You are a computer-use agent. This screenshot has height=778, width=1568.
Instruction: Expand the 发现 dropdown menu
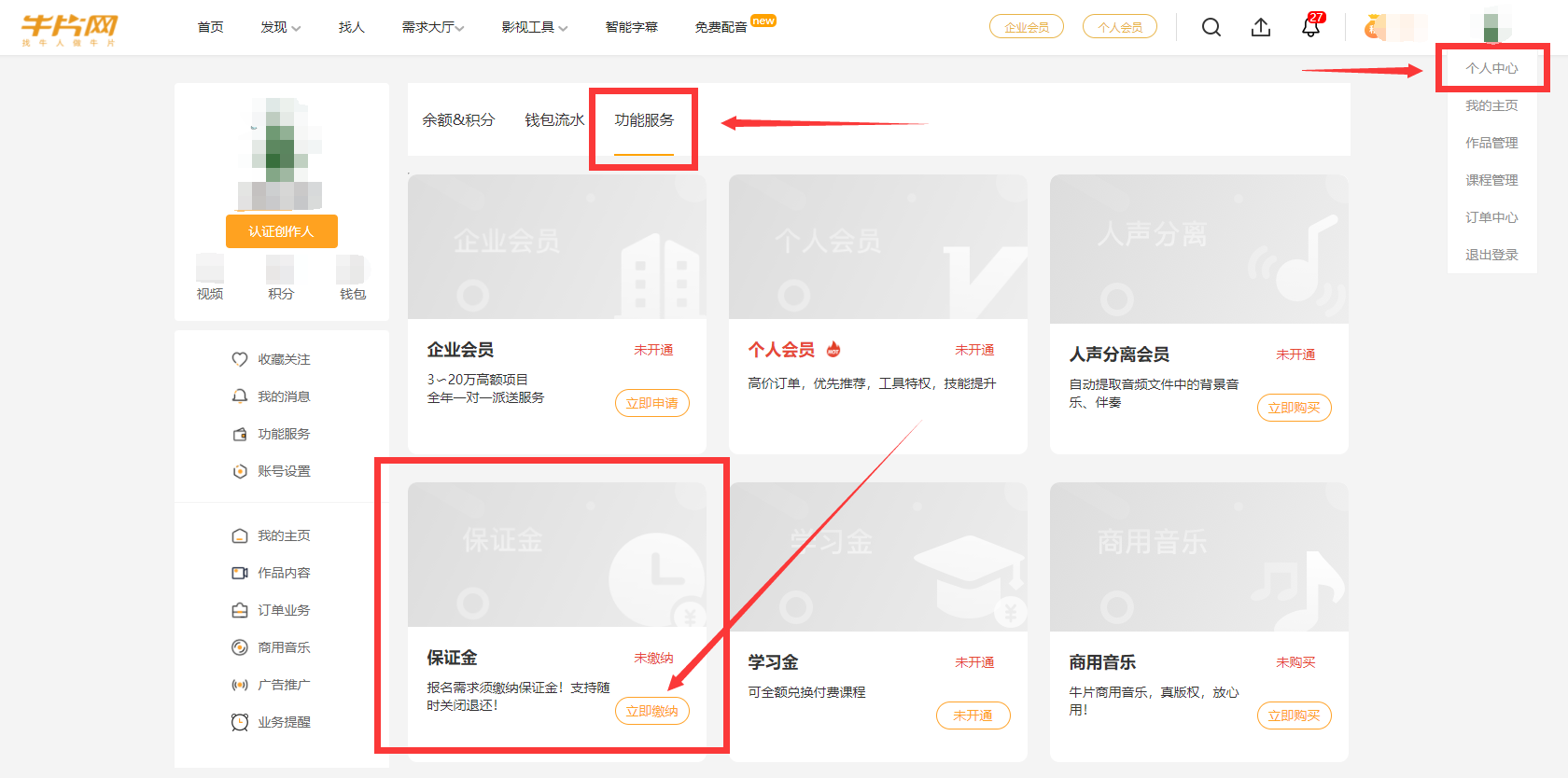(280, 27)
